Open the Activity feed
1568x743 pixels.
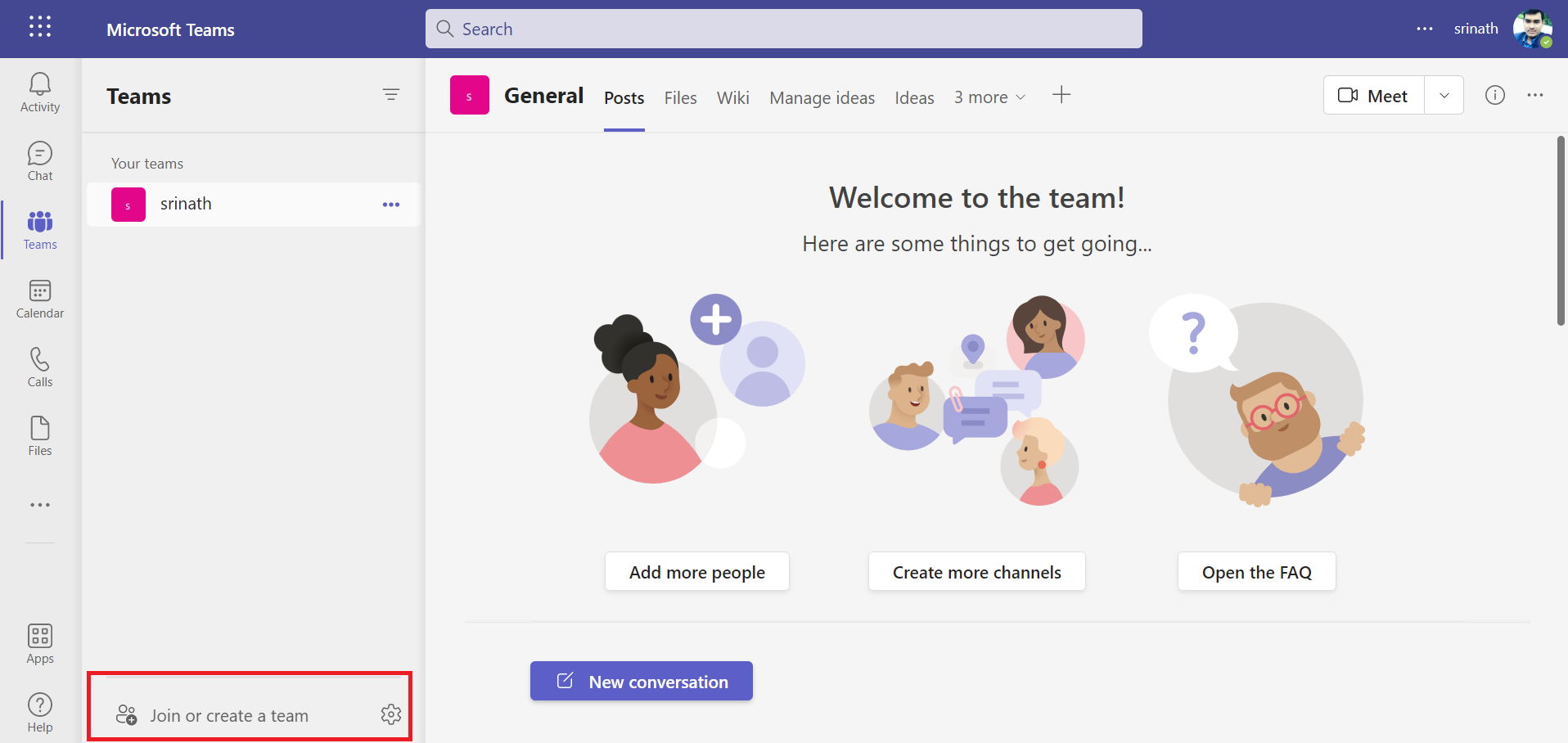coord(40,92)
